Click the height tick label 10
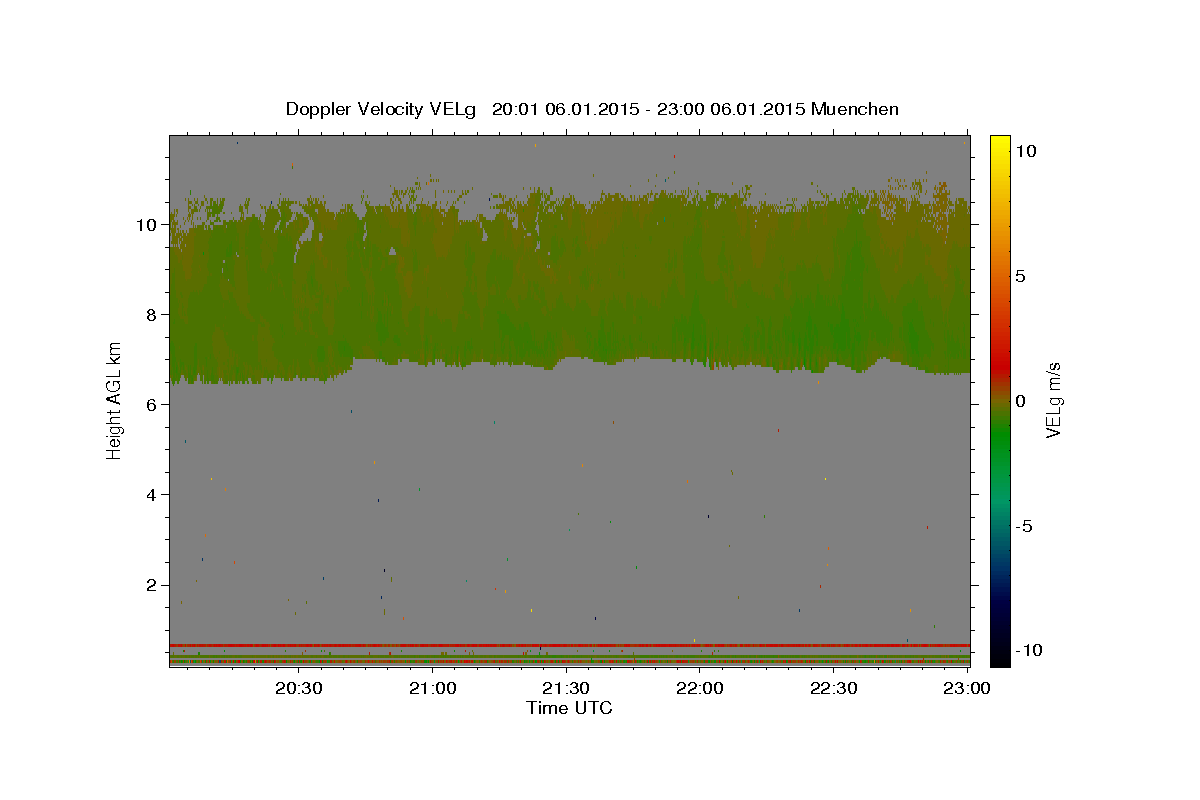The height and width of the screenshot is (800, 1200). [148, 225]
